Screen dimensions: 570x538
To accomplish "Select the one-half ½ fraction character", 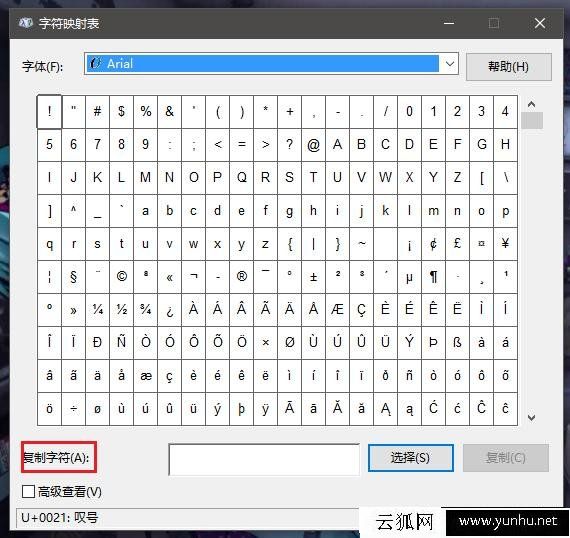I will [x=121, y=310].
